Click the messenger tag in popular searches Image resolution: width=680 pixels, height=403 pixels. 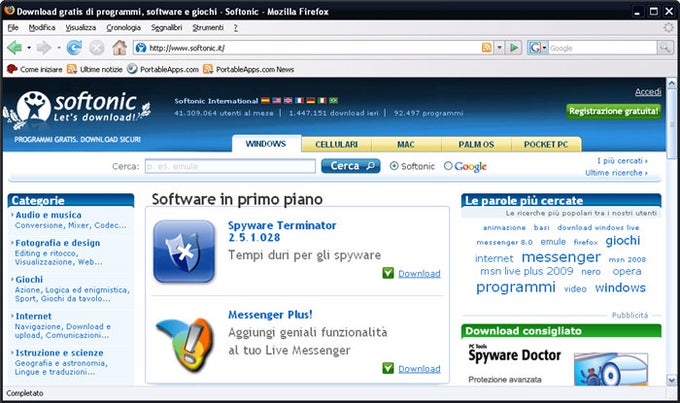pyautogui.click(x=561, y=257)
